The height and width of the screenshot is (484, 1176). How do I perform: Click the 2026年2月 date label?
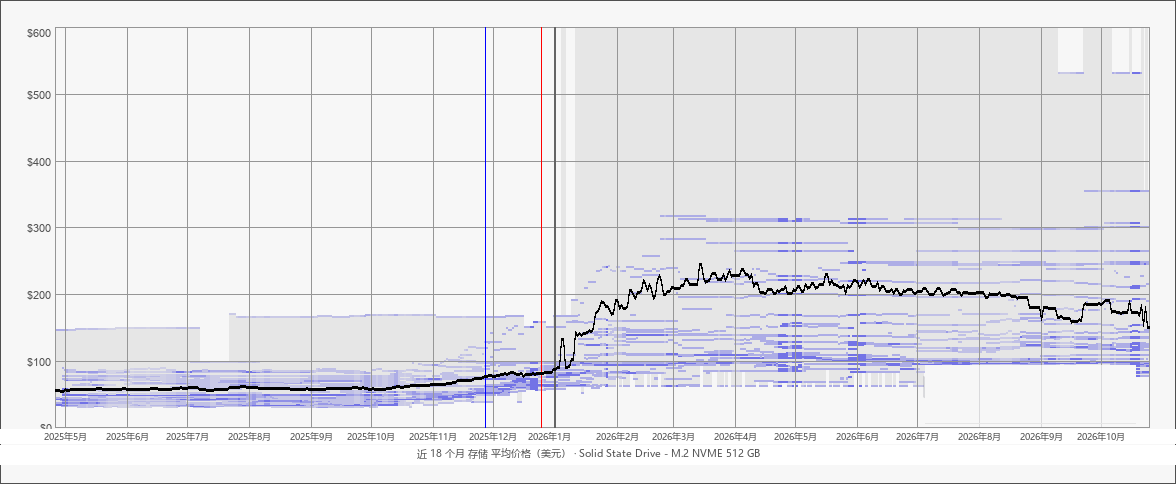617,436
